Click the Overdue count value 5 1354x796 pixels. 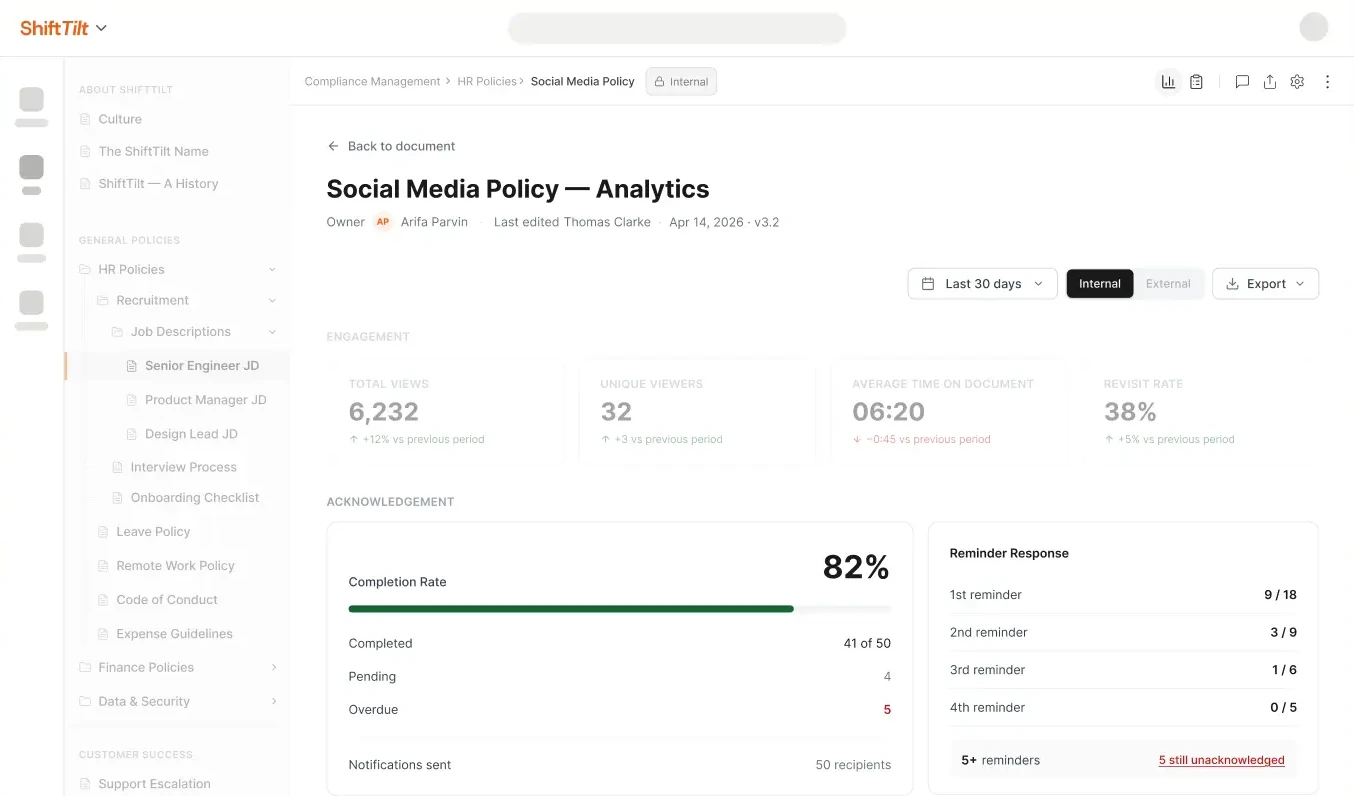point(887,710)
